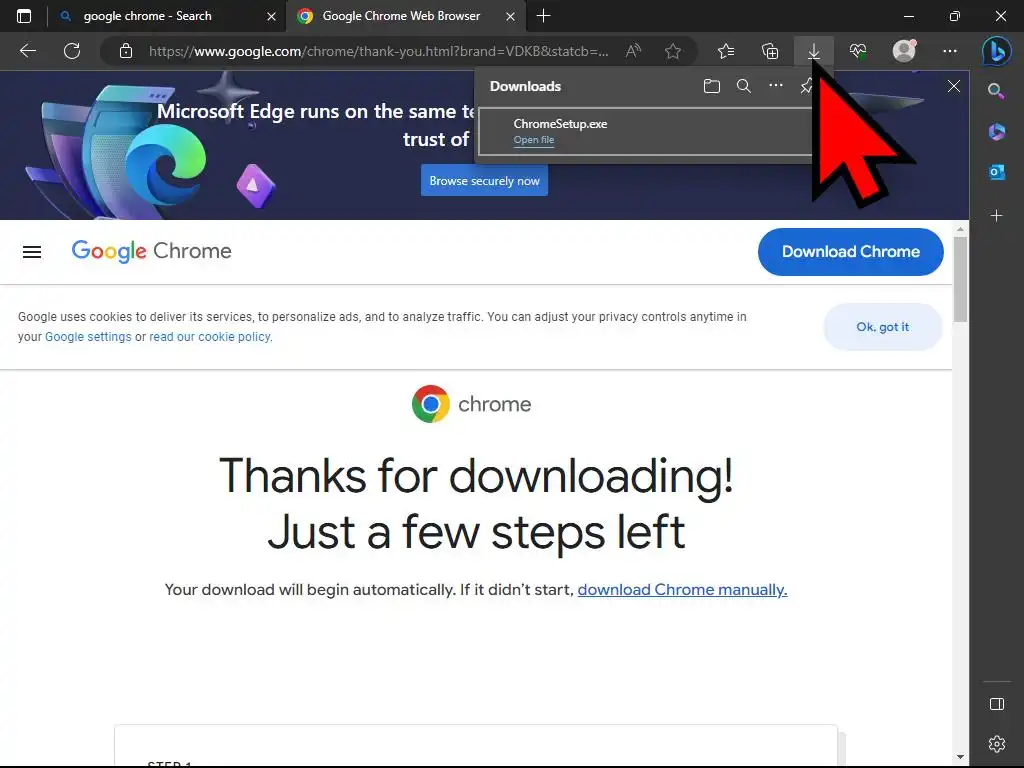The height and width of the screenshot is (768, 1024).
Task: Open the Google settings link
Action: pyautogui.click(x=88, y=337)
